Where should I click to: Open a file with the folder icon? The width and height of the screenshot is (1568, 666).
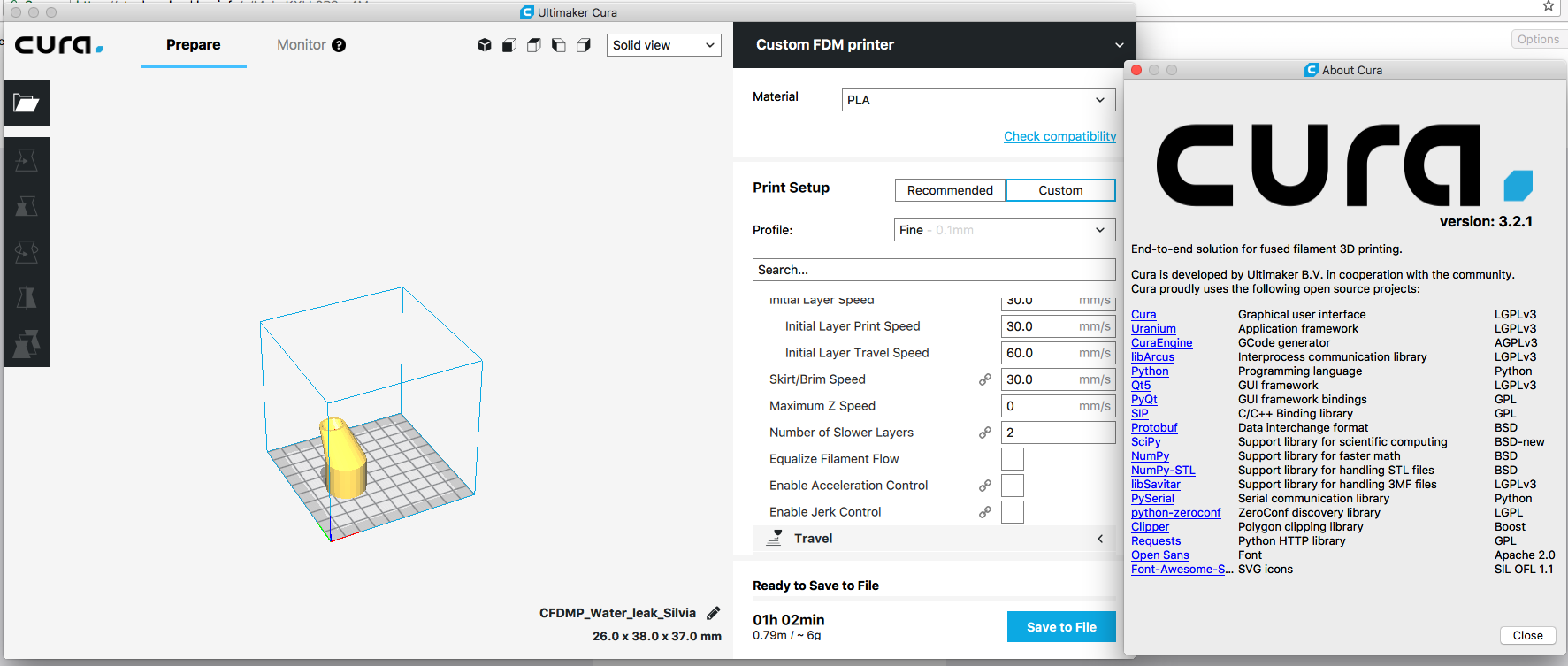[27, 103]
